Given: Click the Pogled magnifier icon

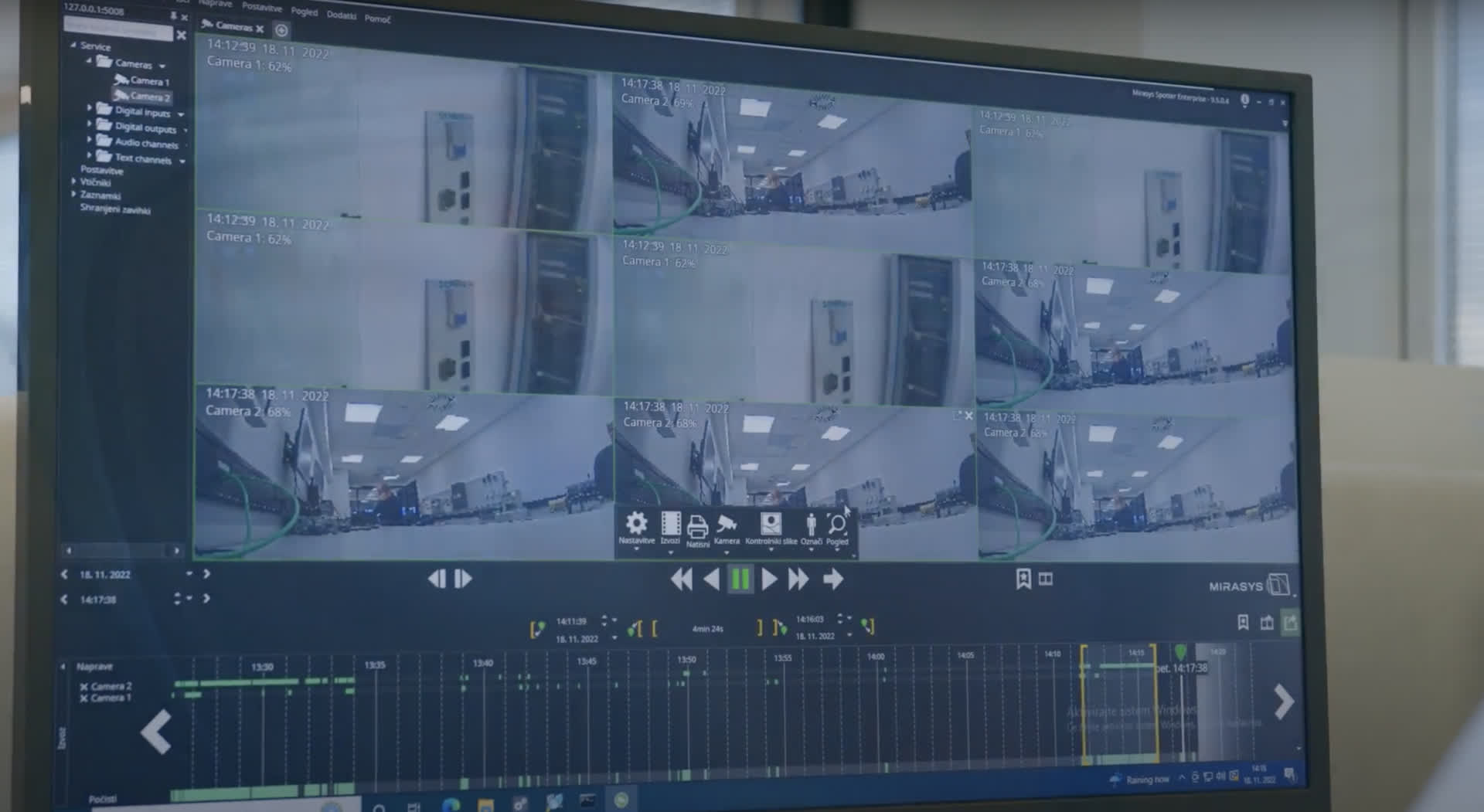Looking at the screenshot, I should (837, 525).
